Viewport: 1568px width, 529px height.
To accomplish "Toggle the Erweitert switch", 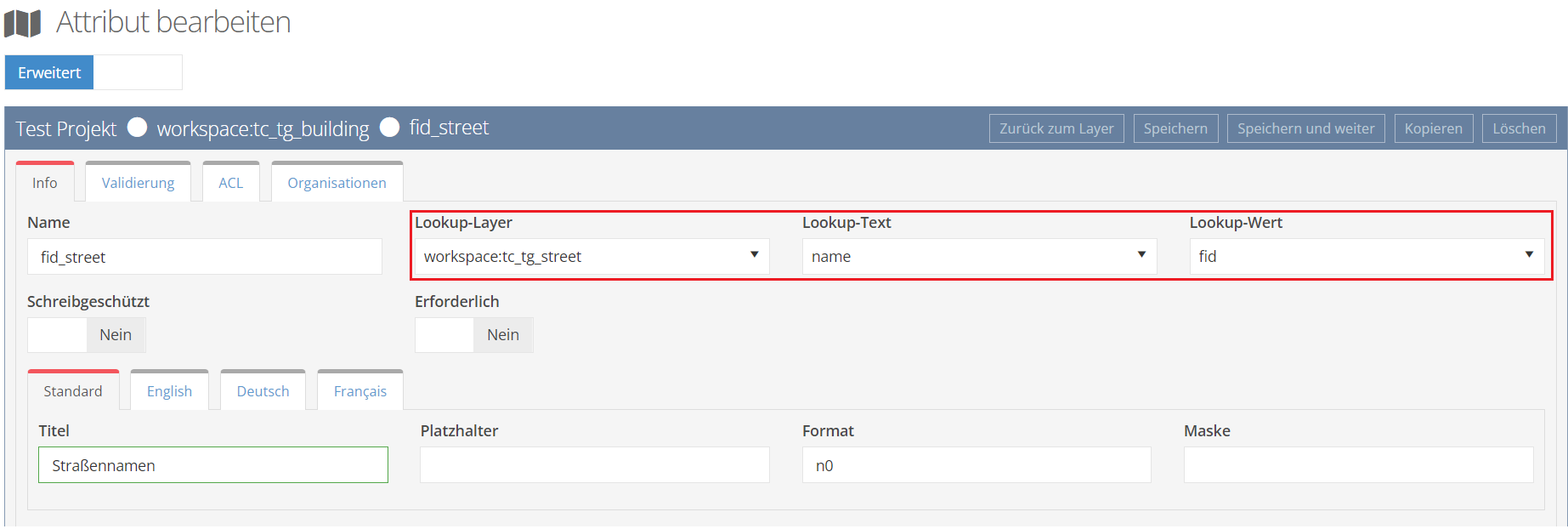I will [x=93, y=72].
